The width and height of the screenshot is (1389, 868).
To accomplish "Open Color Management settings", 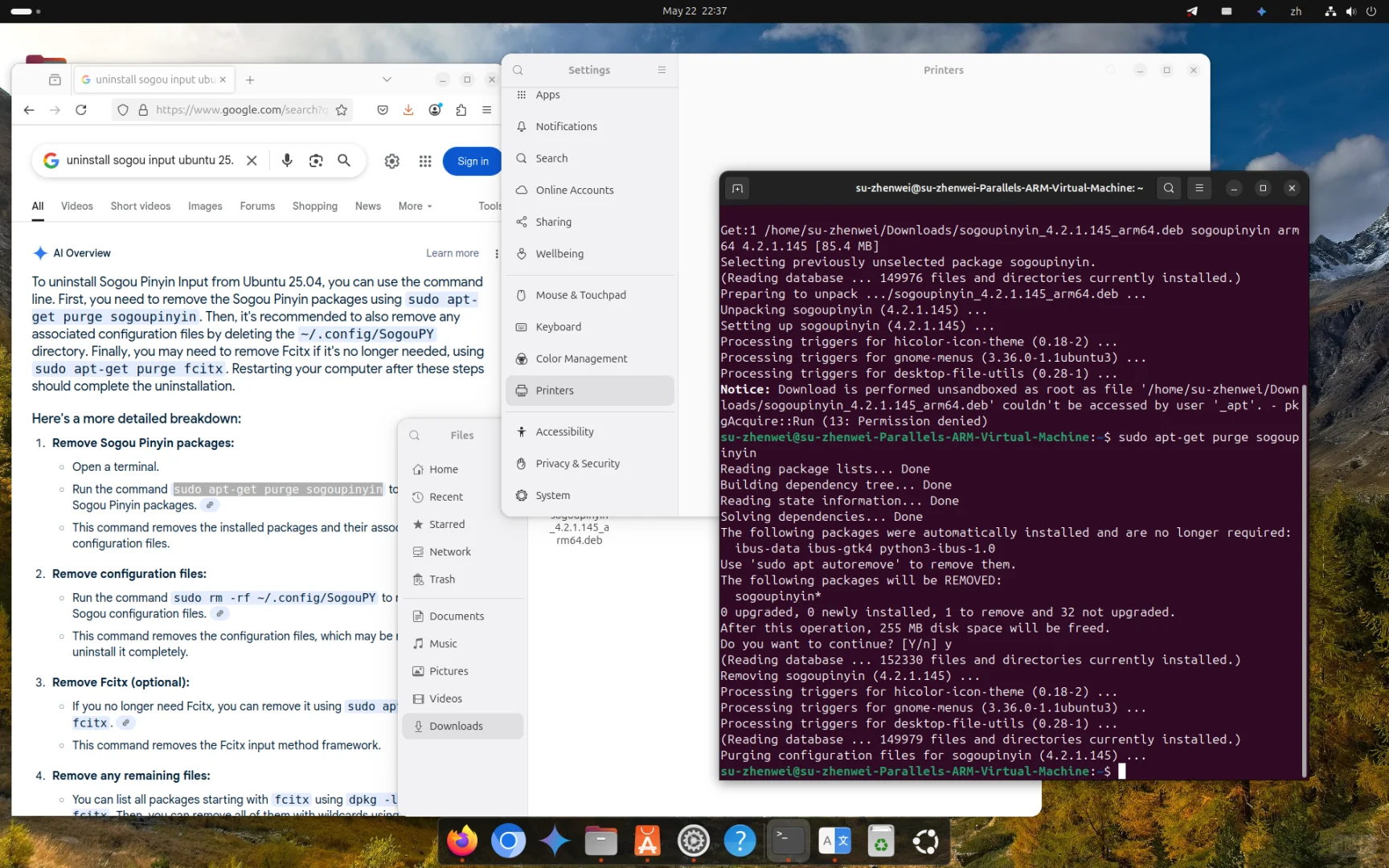I will (x=581, y=358).
